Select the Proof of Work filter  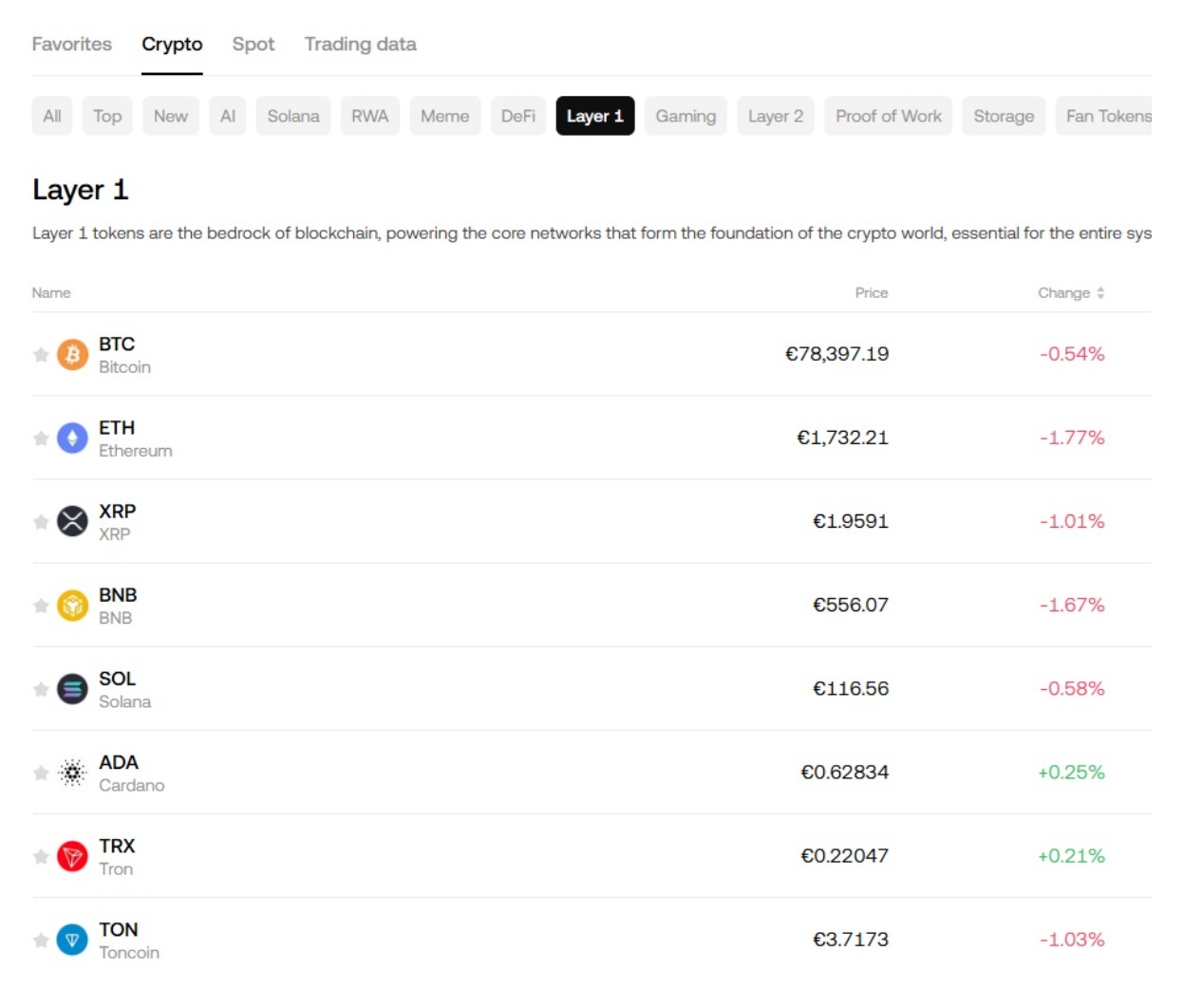coord(888,116)
